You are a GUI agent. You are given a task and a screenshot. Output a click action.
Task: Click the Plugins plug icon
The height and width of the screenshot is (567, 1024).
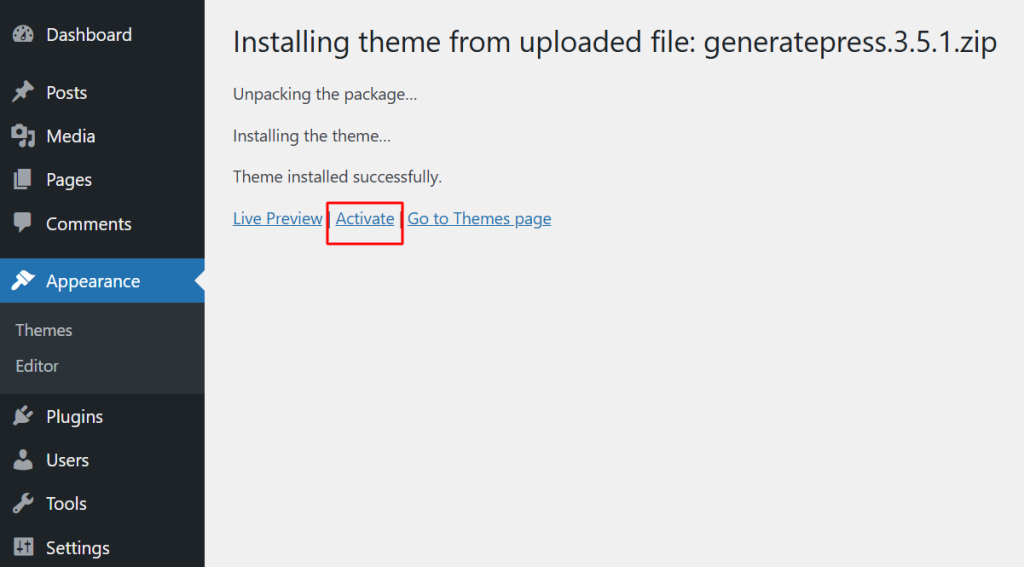coord(22,416)
